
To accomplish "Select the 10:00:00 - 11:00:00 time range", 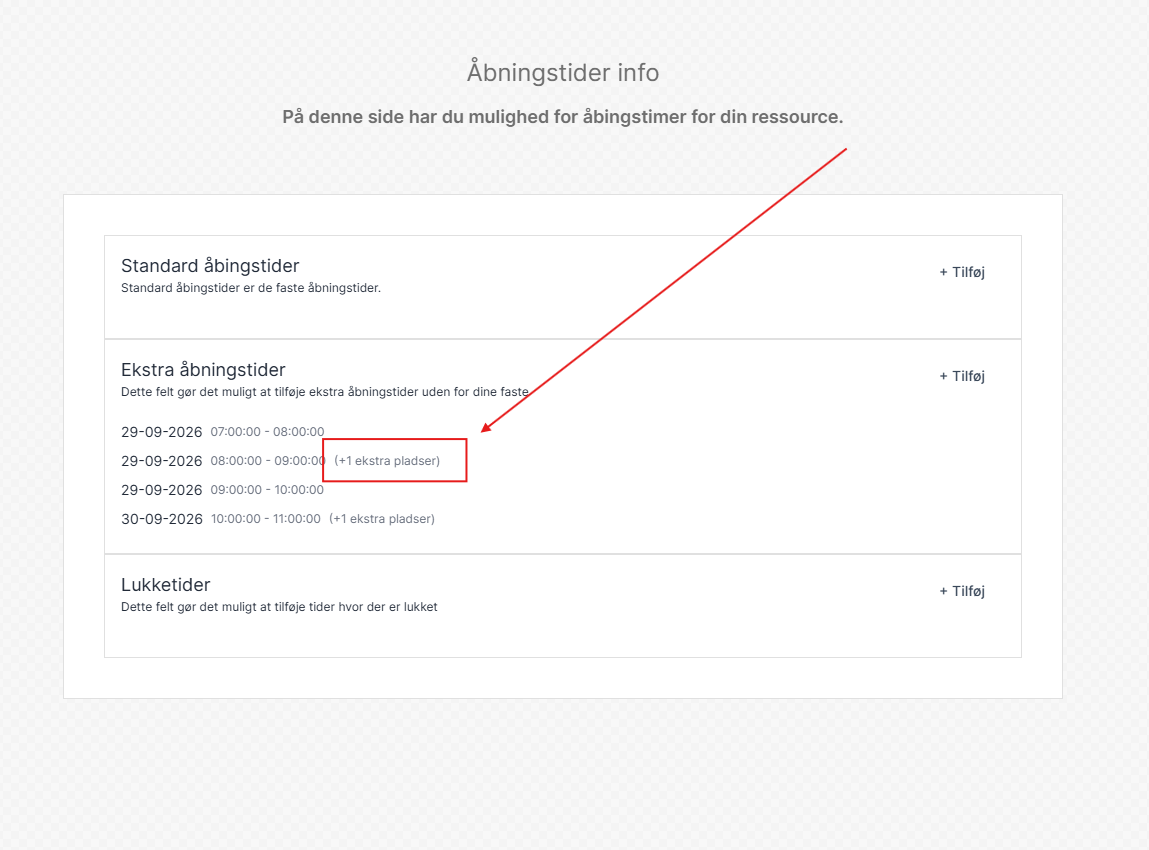I will pyautogui.click(x=266, y=519).
